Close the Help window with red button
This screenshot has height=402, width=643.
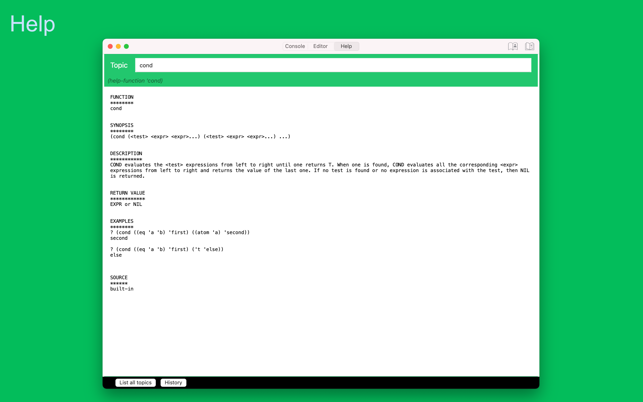click(110, 46)
